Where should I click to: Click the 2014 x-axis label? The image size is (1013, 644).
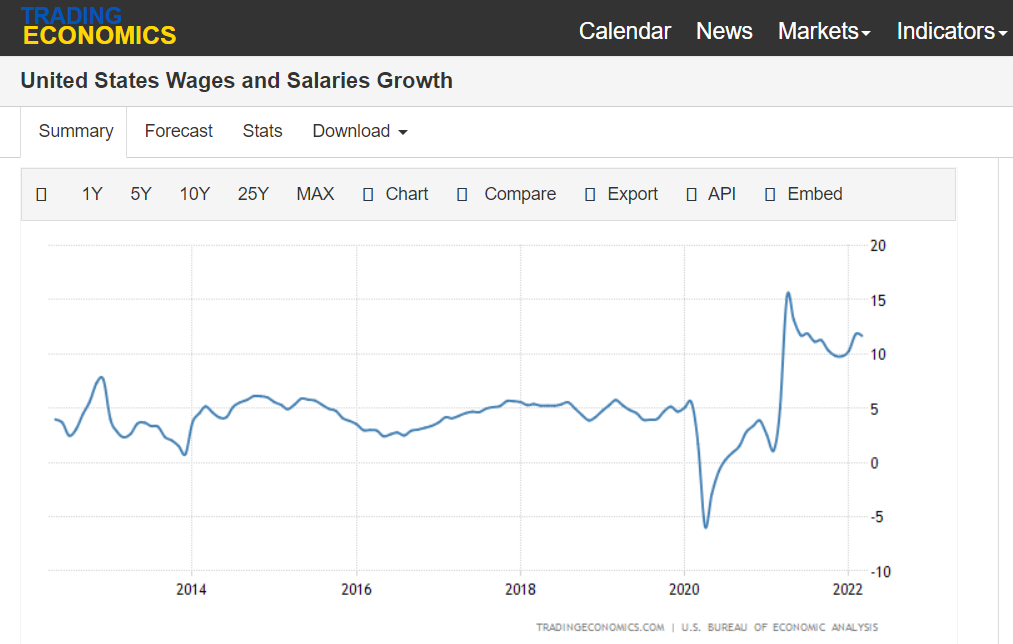click(191, 589)
